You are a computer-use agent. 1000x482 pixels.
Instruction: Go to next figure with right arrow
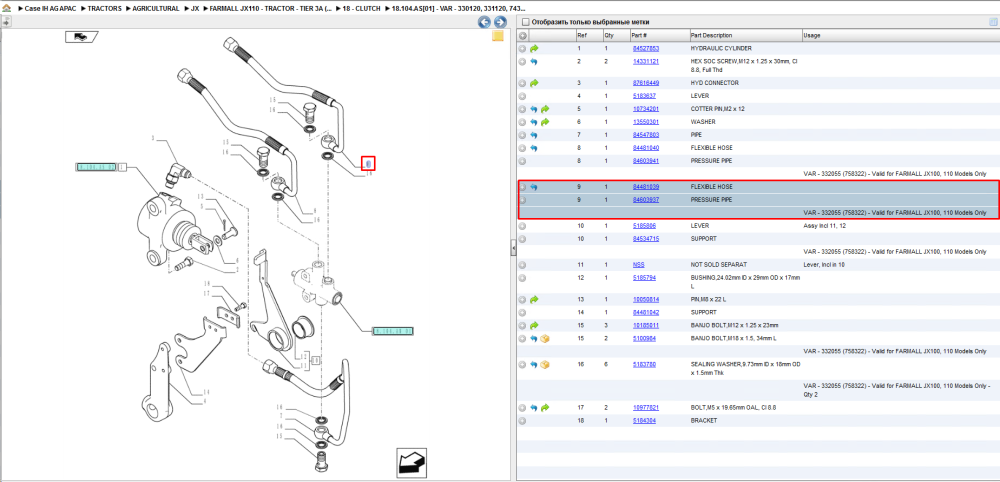tap(500, 22)
